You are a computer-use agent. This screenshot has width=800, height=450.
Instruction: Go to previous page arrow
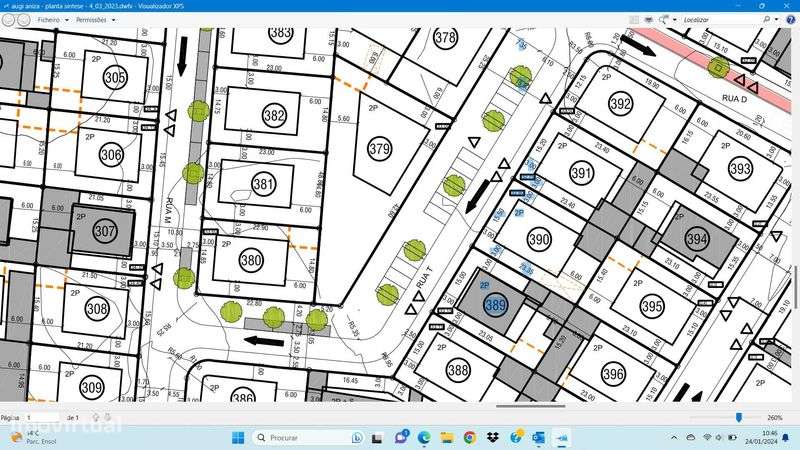[95, 417]
